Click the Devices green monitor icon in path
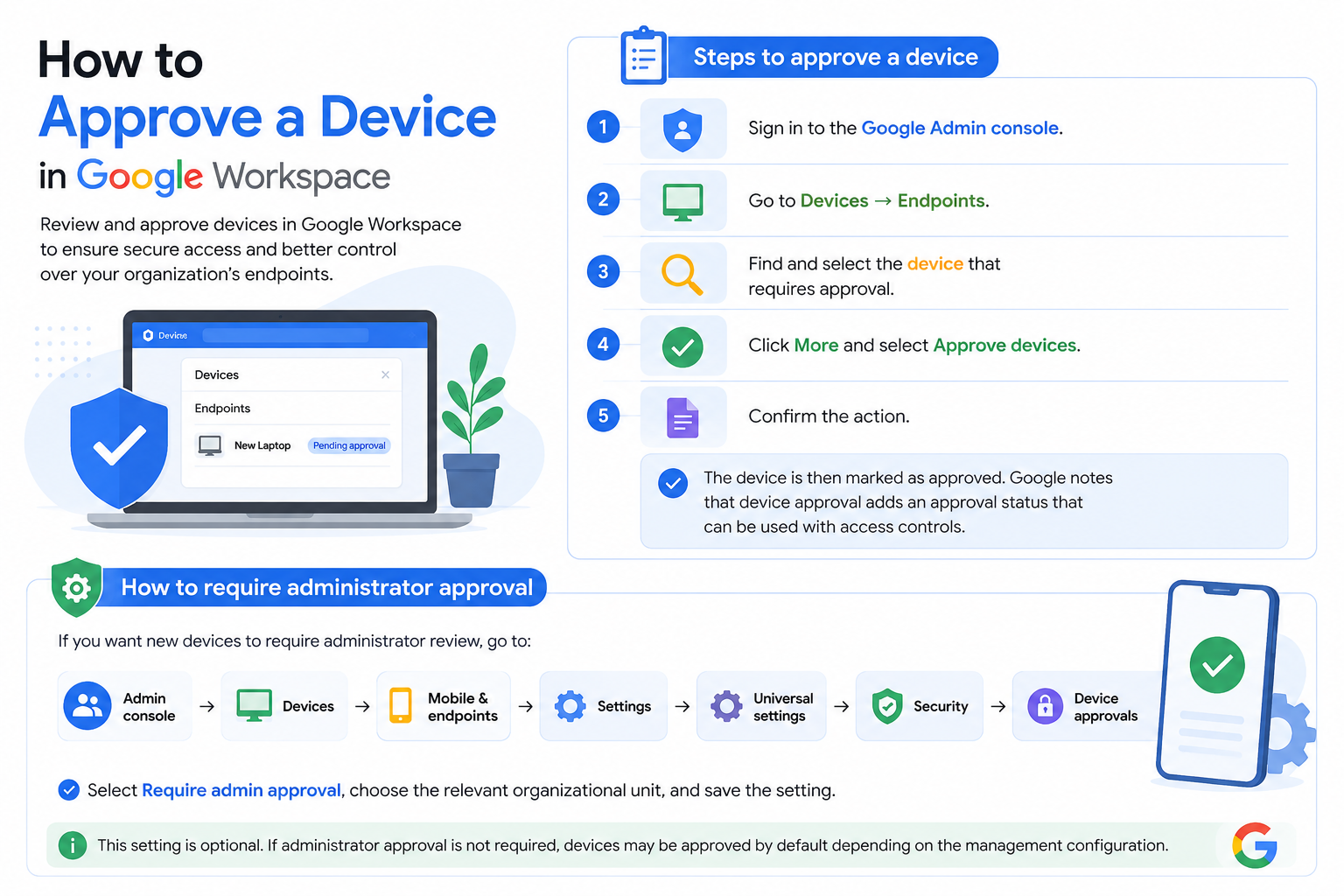 coord(254,705)
